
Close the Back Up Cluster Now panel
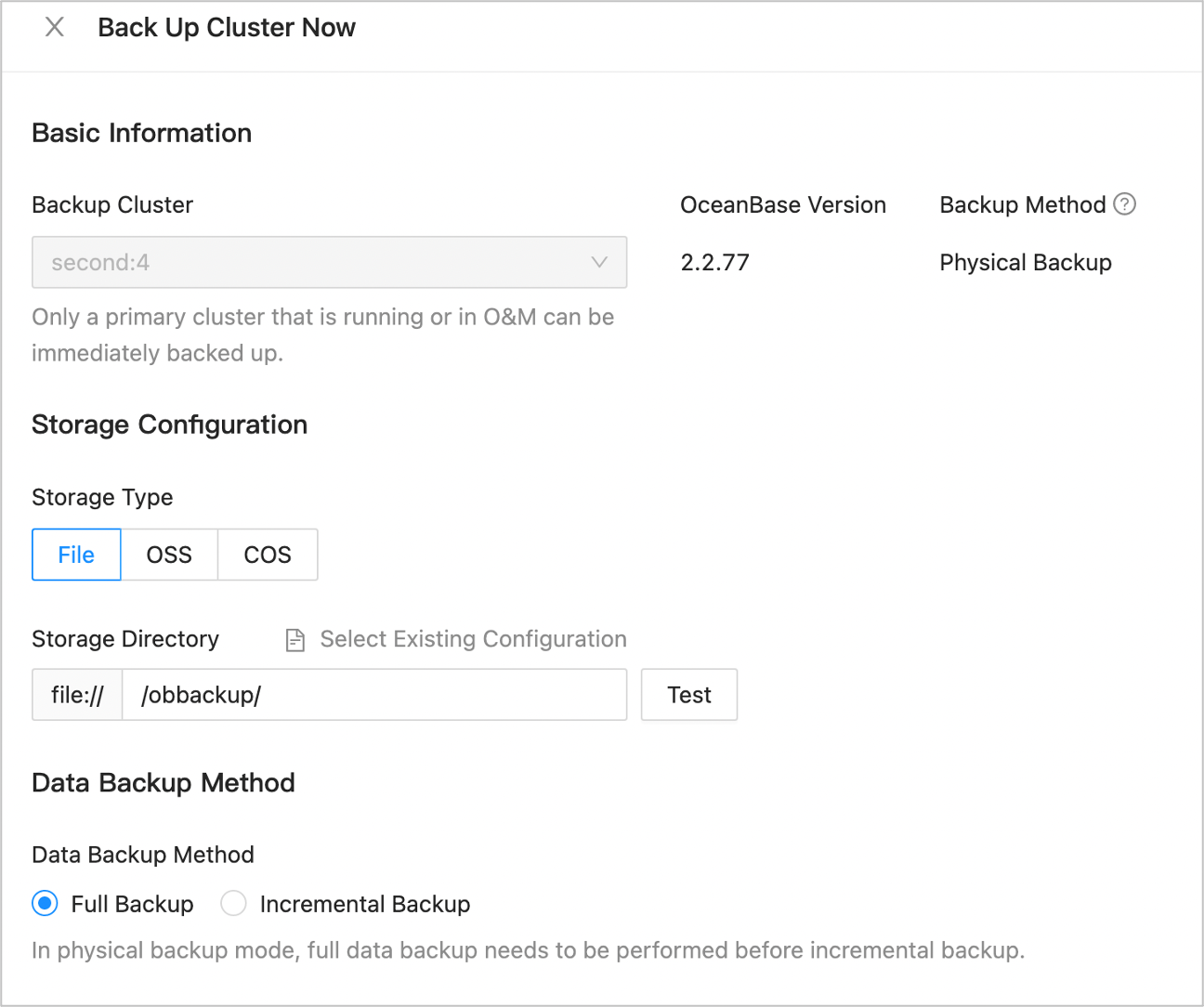pyautogui.click(x=55, y=27)
